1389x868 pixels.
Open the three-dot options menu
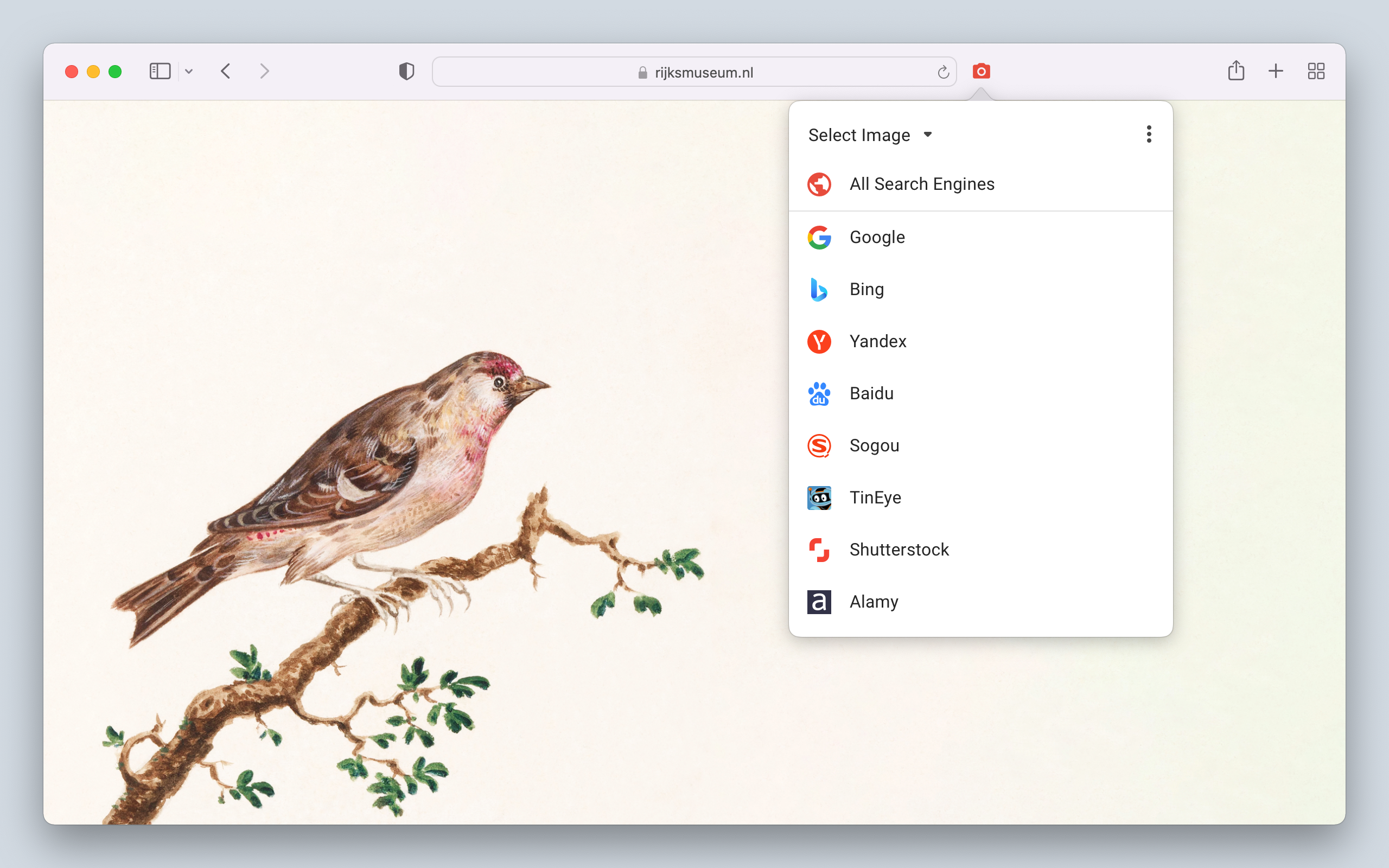coord(1149,135)
